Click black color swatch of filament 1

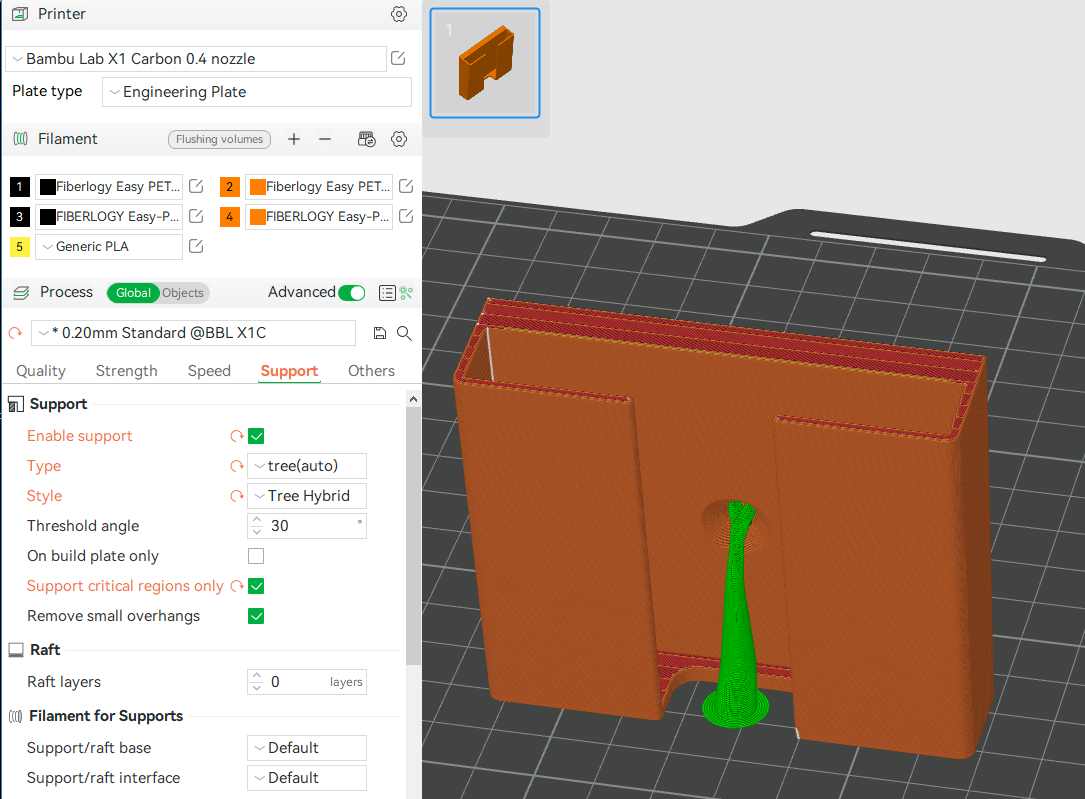tap(48, 186)
